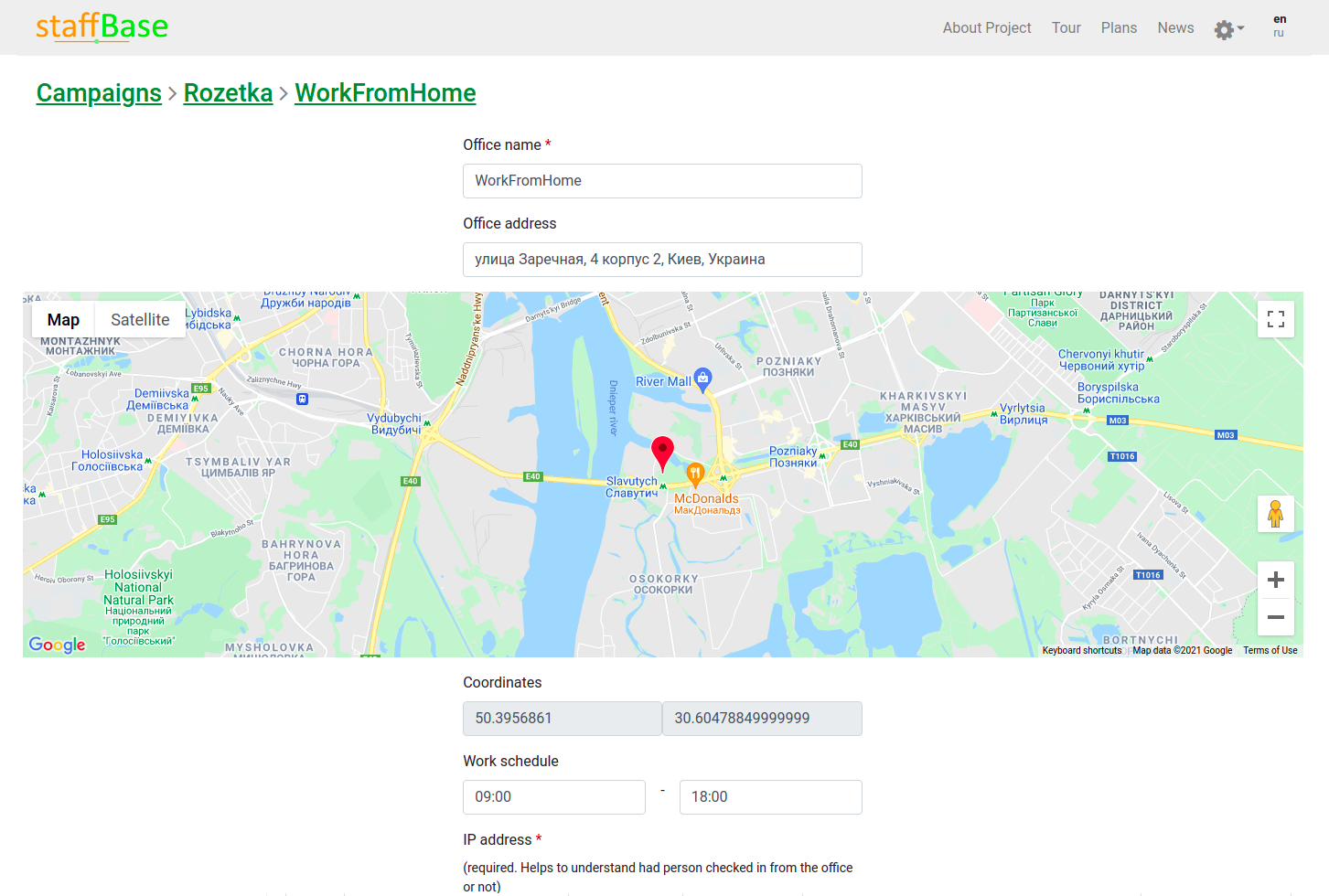Navigate to the Plans section
This screenshot has width=1329, height=896.
pyautogui.click(x=1119, y=27)
